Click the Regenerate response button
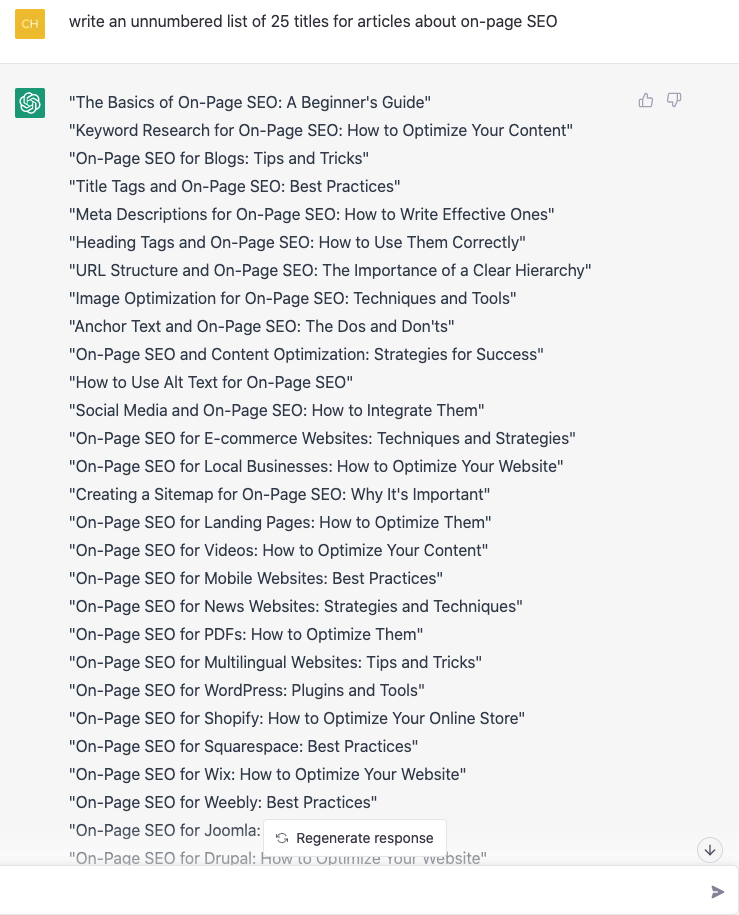 coord(355,838)
